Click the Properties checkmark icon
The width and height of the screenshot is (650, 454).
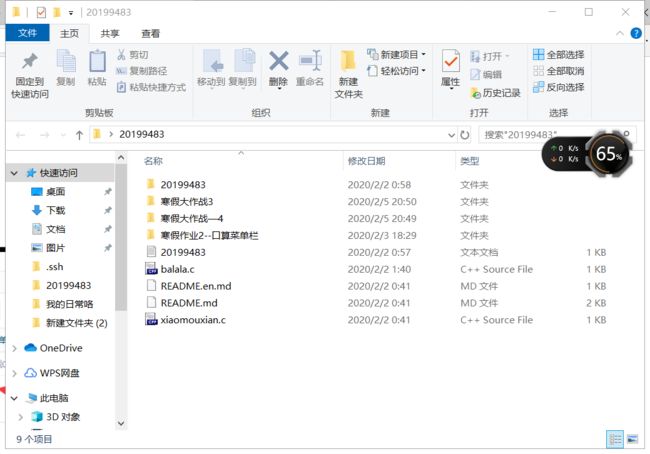(x=451, y=61)
